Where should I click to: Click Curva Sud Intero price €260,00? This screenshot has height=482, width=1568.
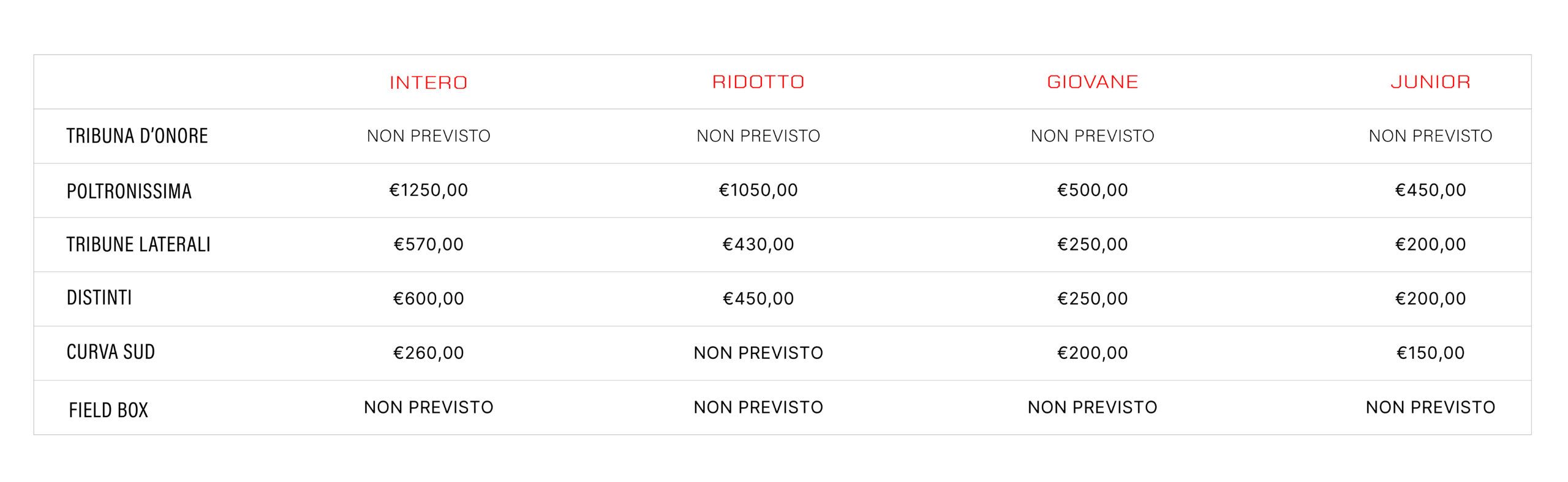428,353
